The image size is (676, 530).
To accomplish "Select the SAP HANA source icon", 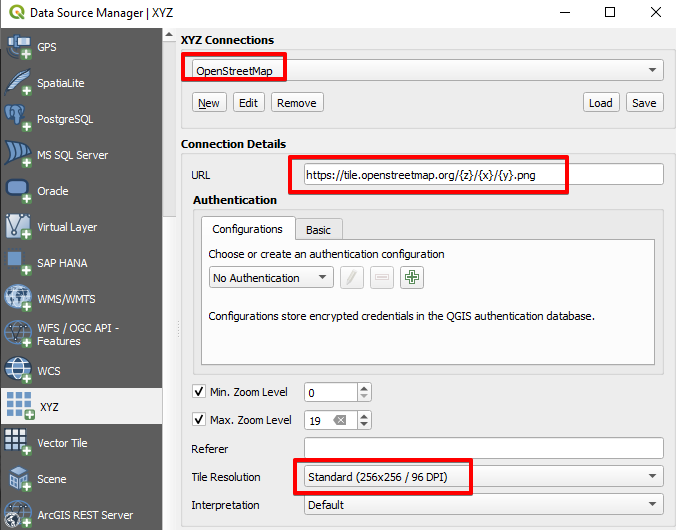I will 18,263.
